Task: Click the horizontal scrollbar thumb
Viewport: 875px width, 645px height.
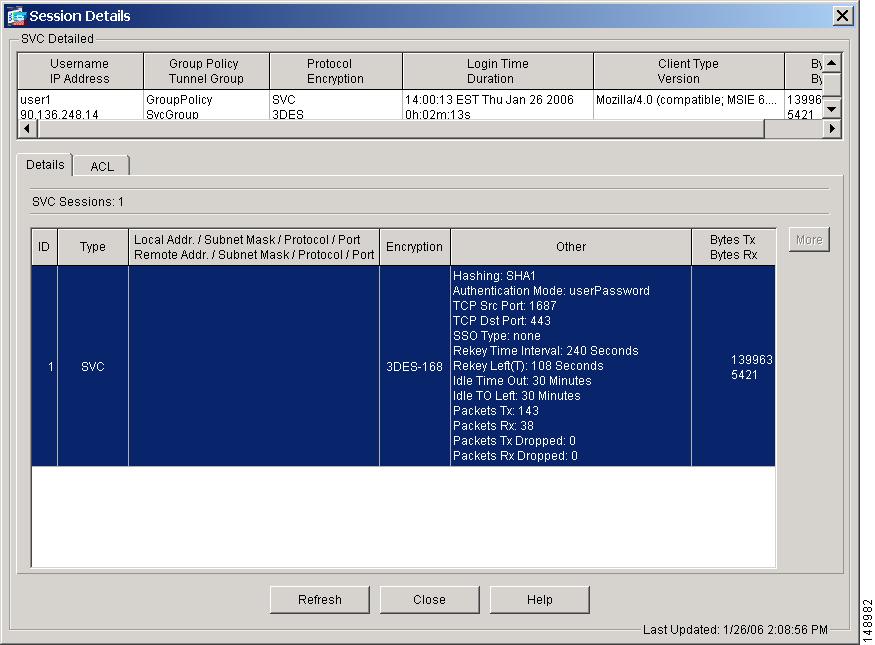Action: click(400, 129)
